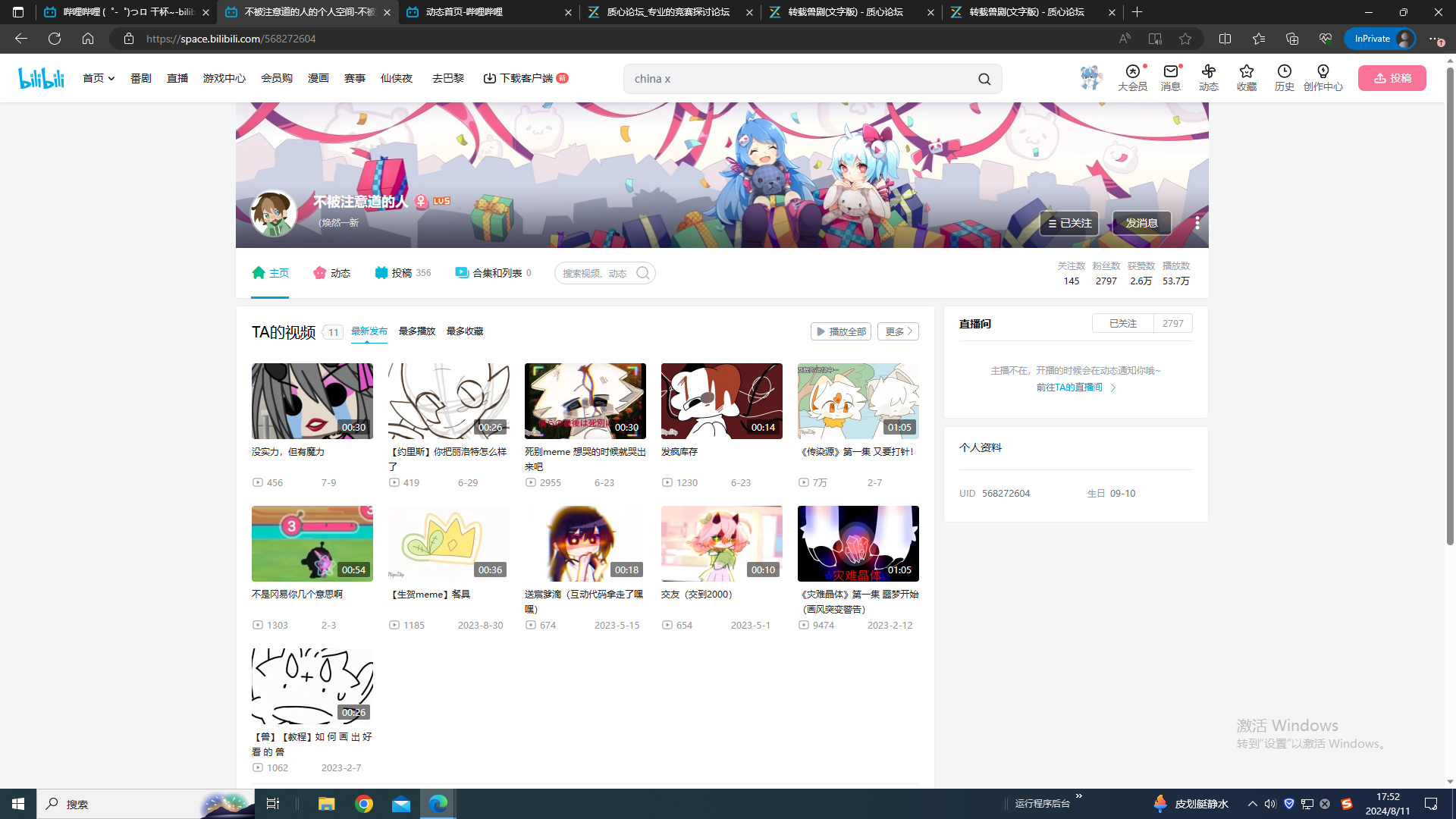Screen dimensions: 1456x819
Task: Click the bilibili logo
Action: [41, 77]
